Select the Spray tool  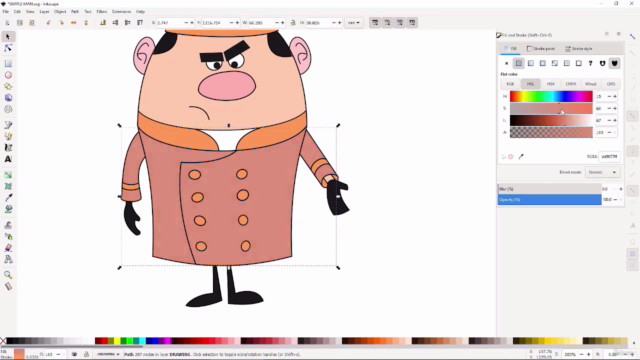8,236
